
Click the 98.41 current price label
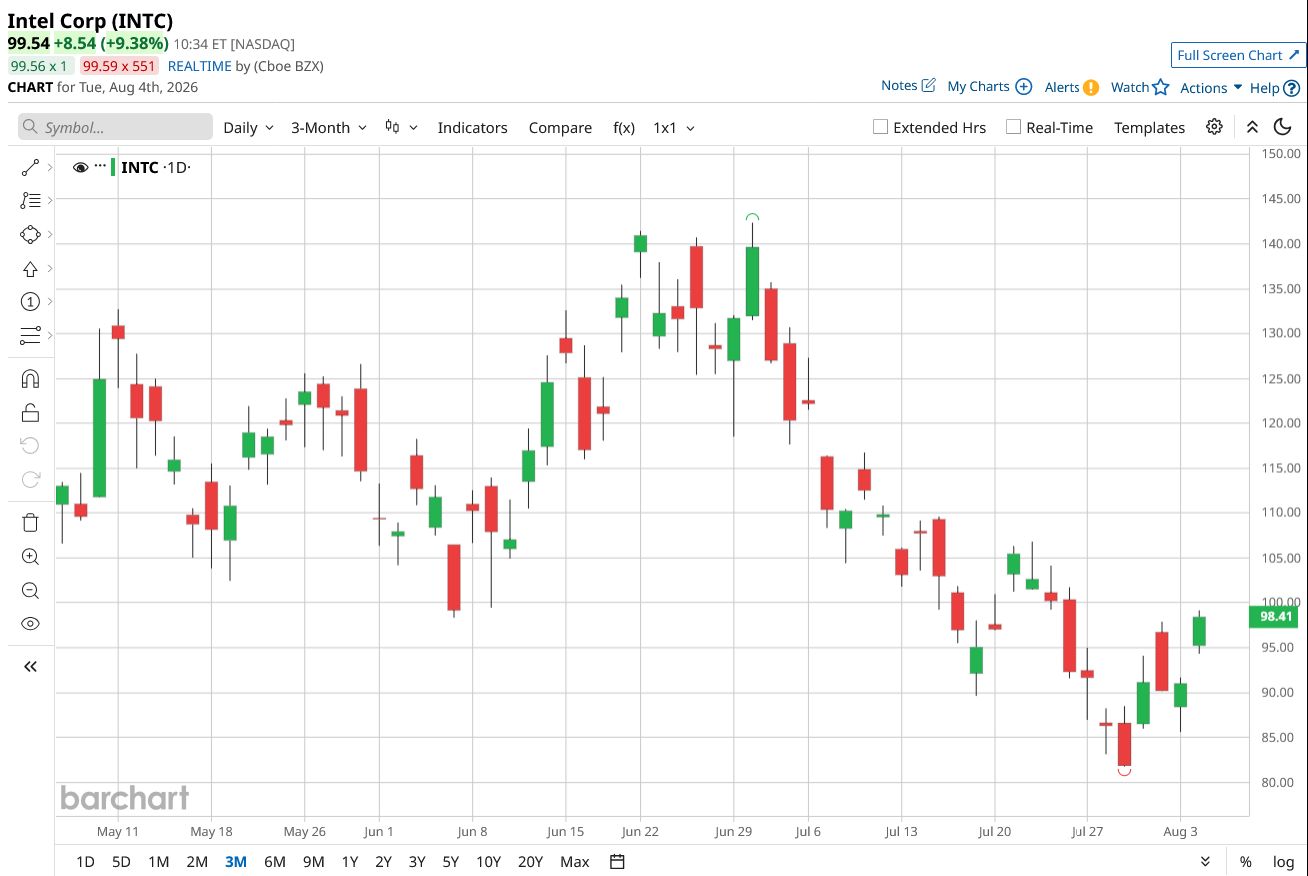tap(1276, 616)
